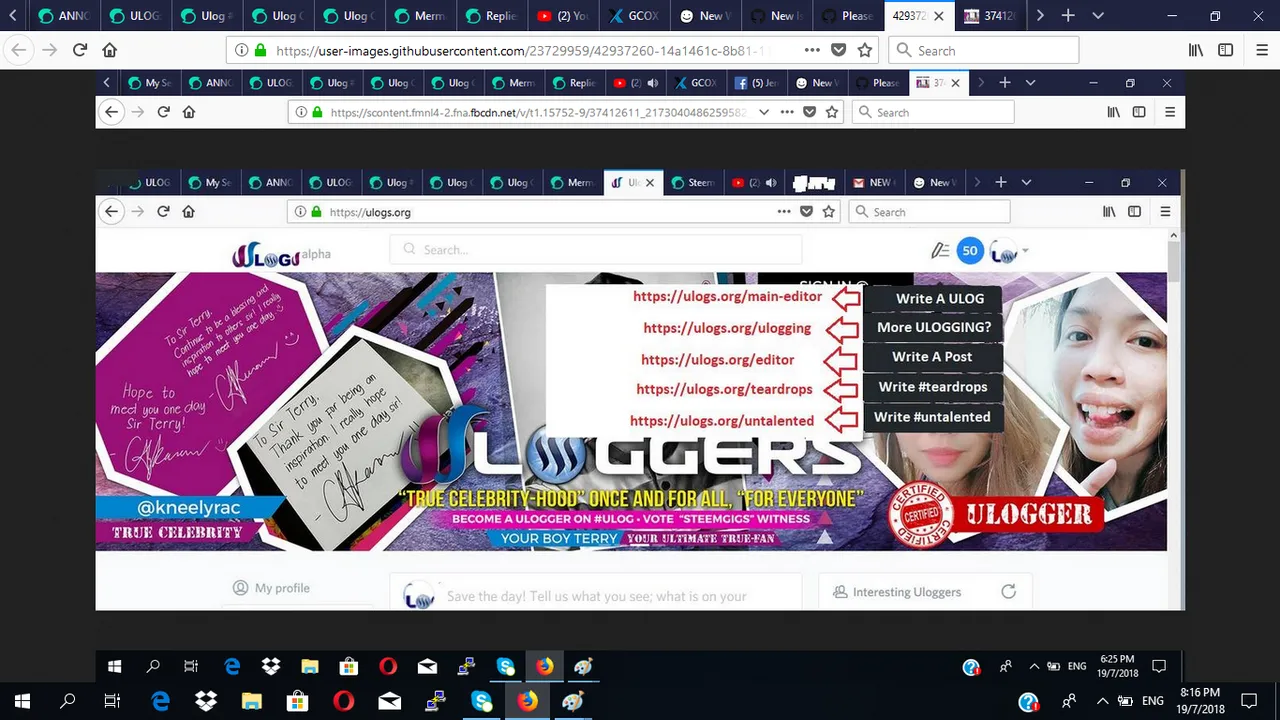Image resolution: width=1280 pixels, height=720 pixels.
Task: Bookmark the githubusercontent image page
Action: [865, 50]
